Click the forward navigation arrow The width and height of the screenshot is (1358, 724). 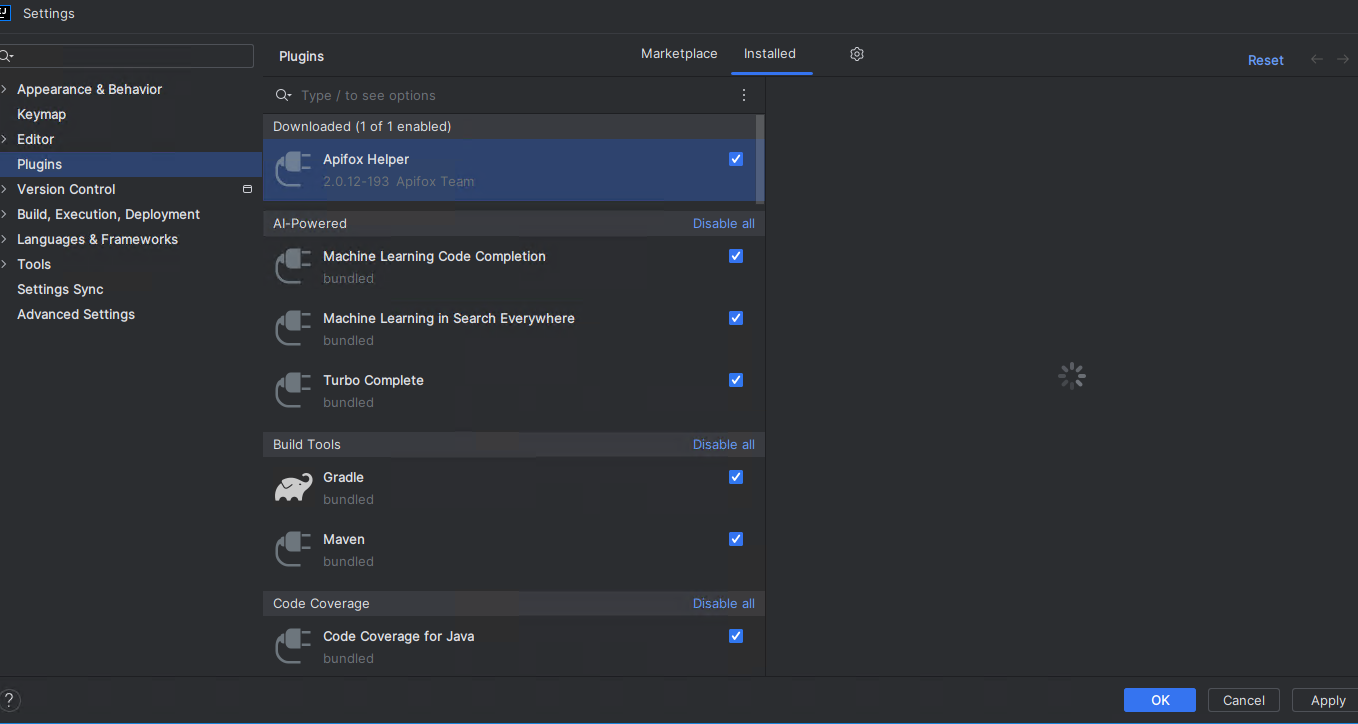[x=1343, y=60]
